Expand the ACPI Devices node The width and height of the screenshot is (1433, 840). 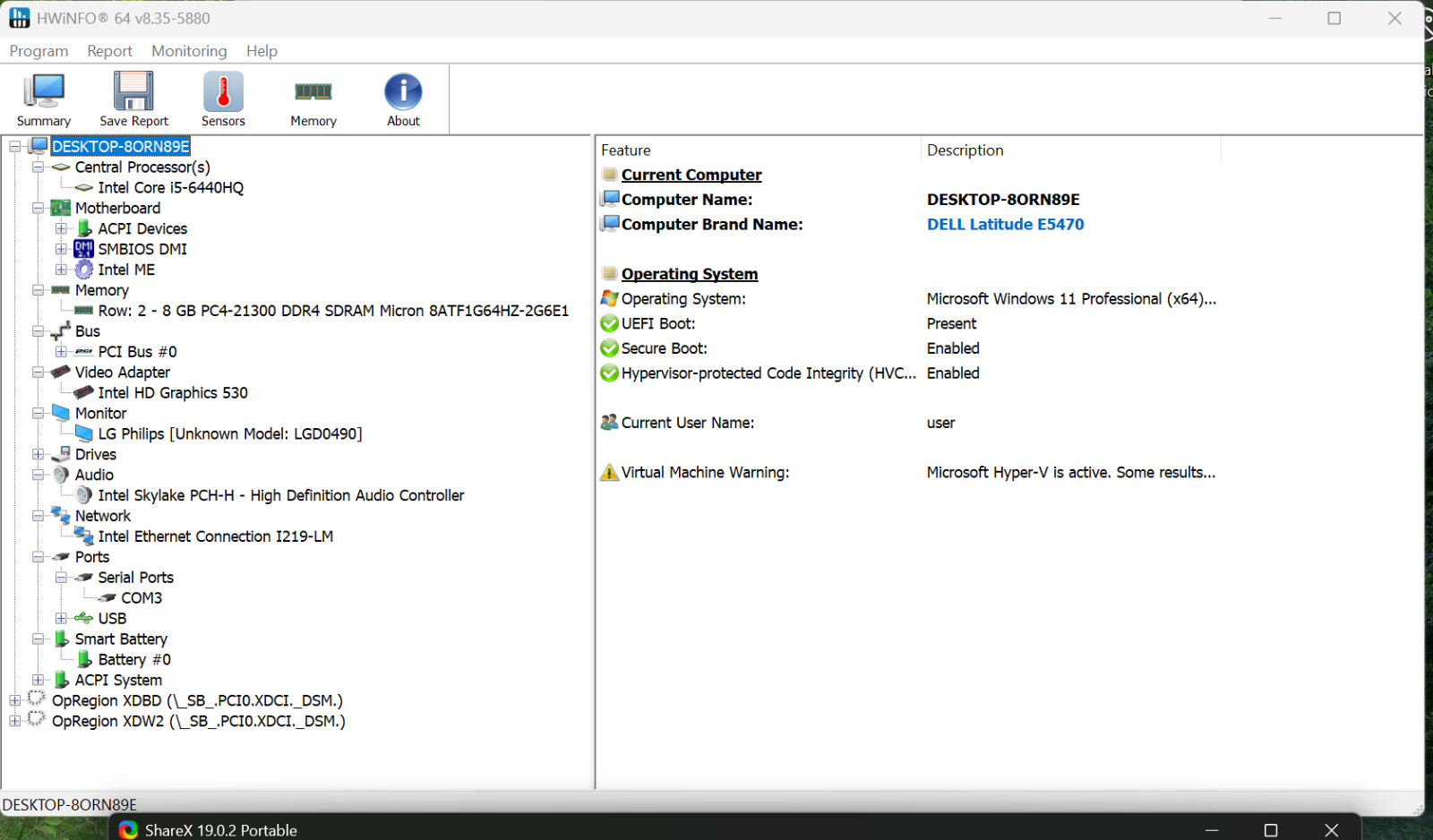click(x=61, y=228)
